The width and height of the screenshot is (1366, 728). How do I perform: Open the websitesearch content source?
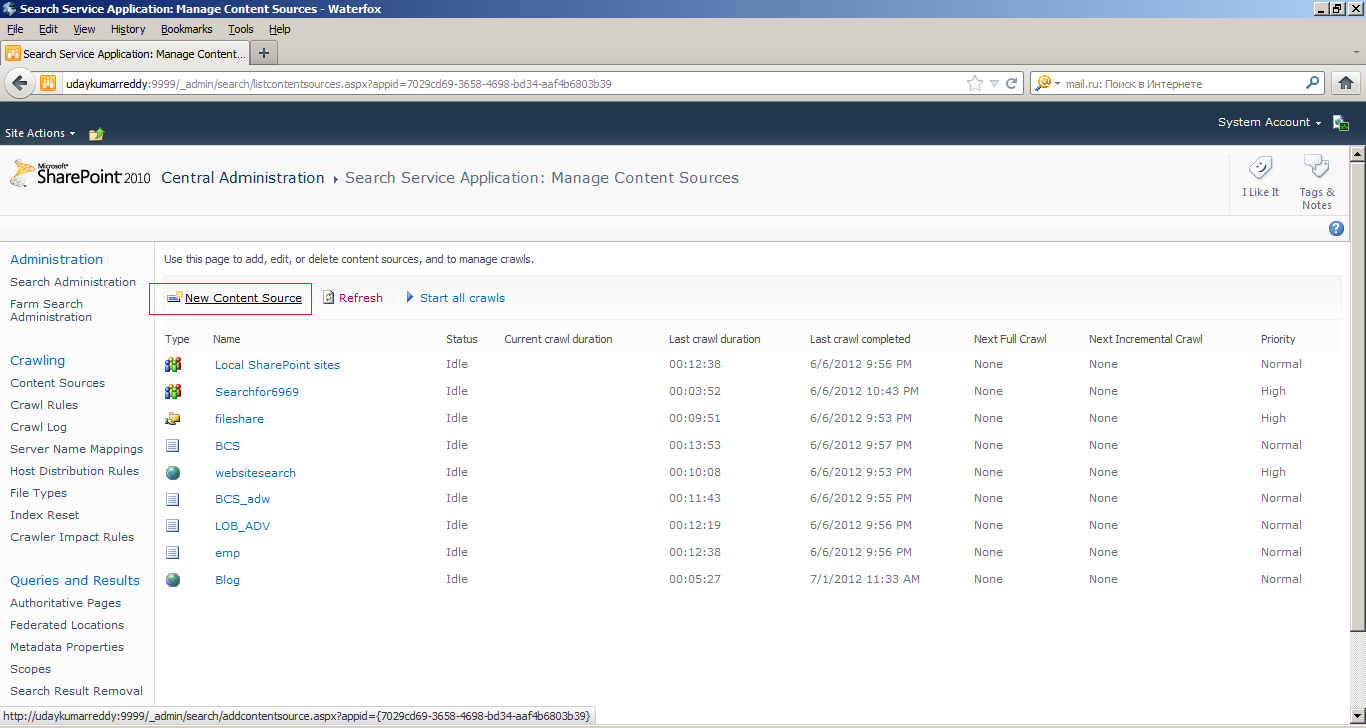coord(255,473)
